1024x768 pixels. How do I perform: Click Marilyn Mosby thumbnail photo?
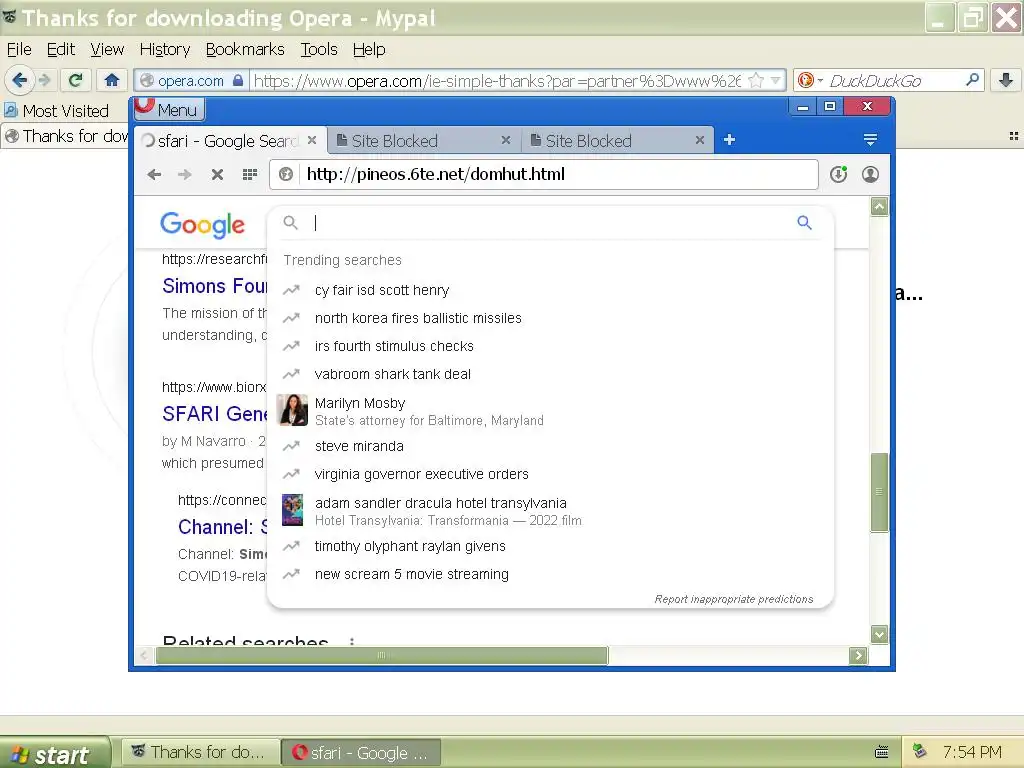(x=292, y=411)
